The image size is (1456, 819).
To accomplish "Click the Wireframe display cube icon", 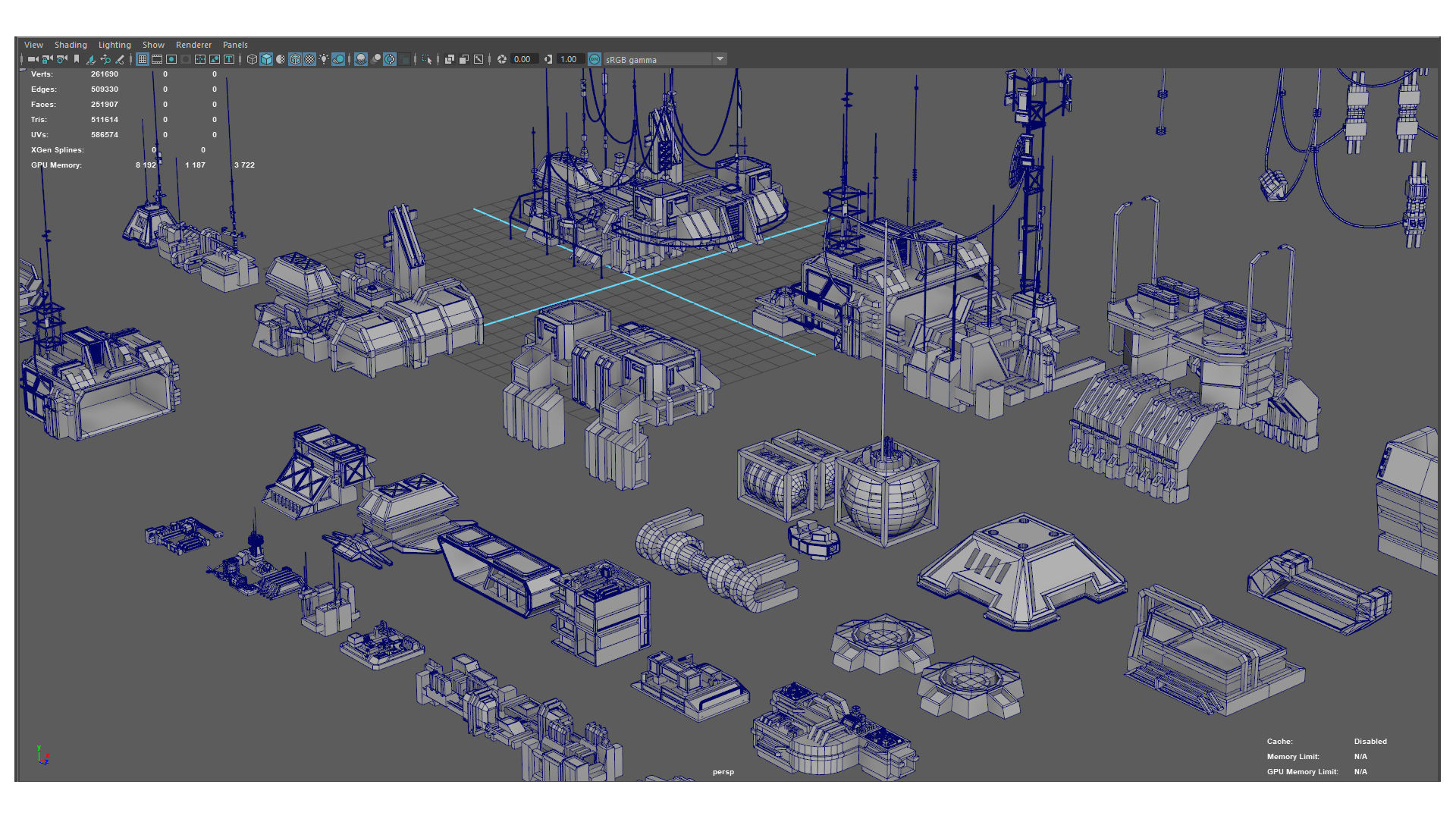I will point(252,59).
